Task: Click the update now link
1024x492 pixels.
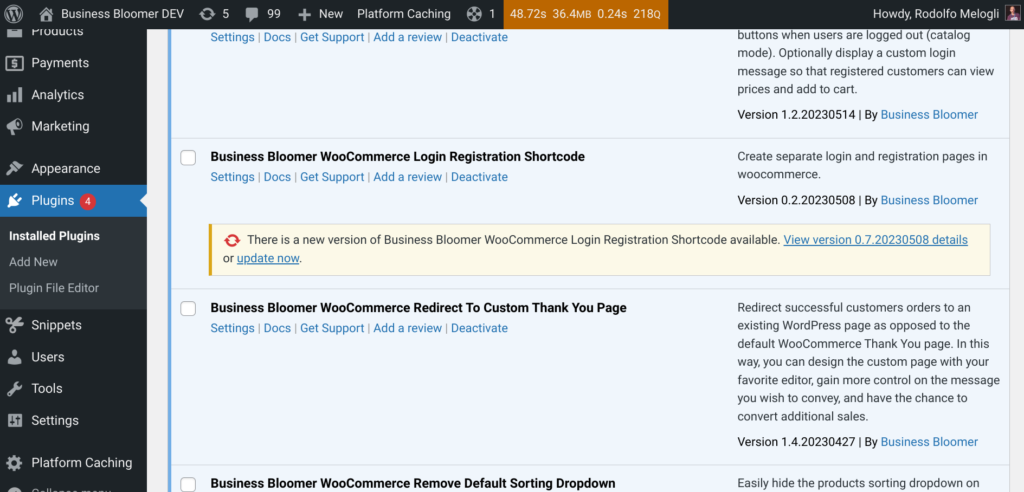Action: [x=268, y=258]
